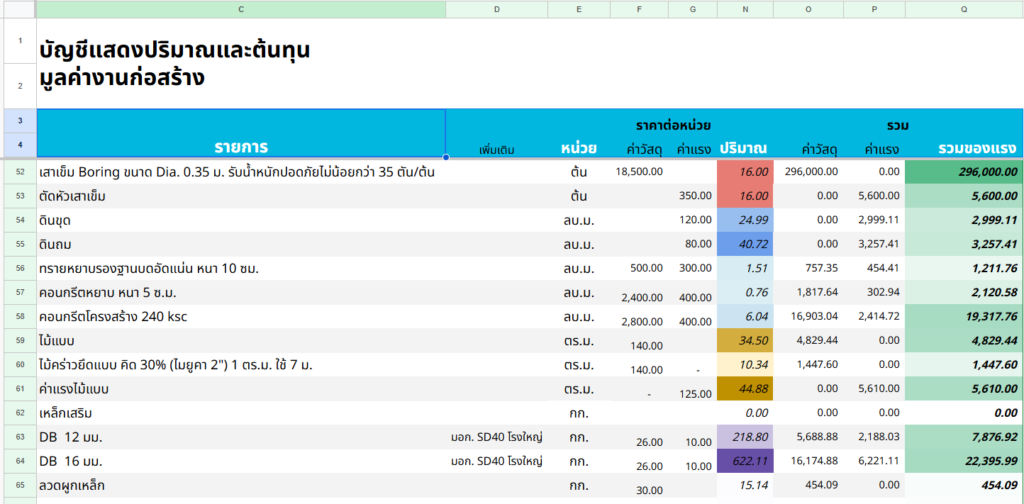Click labor sum 2,188.03 cell
Viewport: 1024px width, 504px height.
click(x=874, y=437)
